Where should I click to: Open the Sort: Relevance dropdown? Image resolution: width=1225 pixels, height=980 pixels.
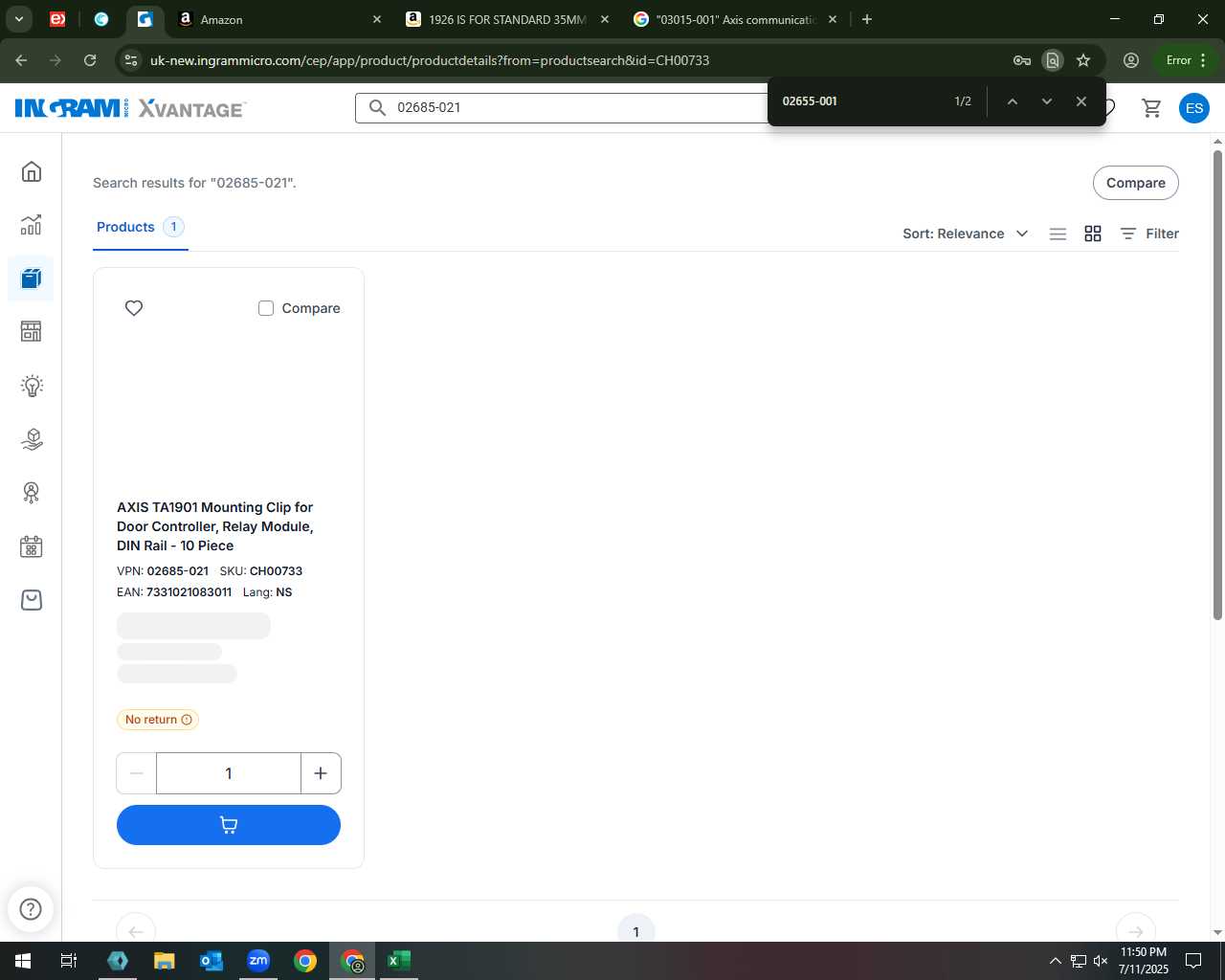click(x=965, y=234)
